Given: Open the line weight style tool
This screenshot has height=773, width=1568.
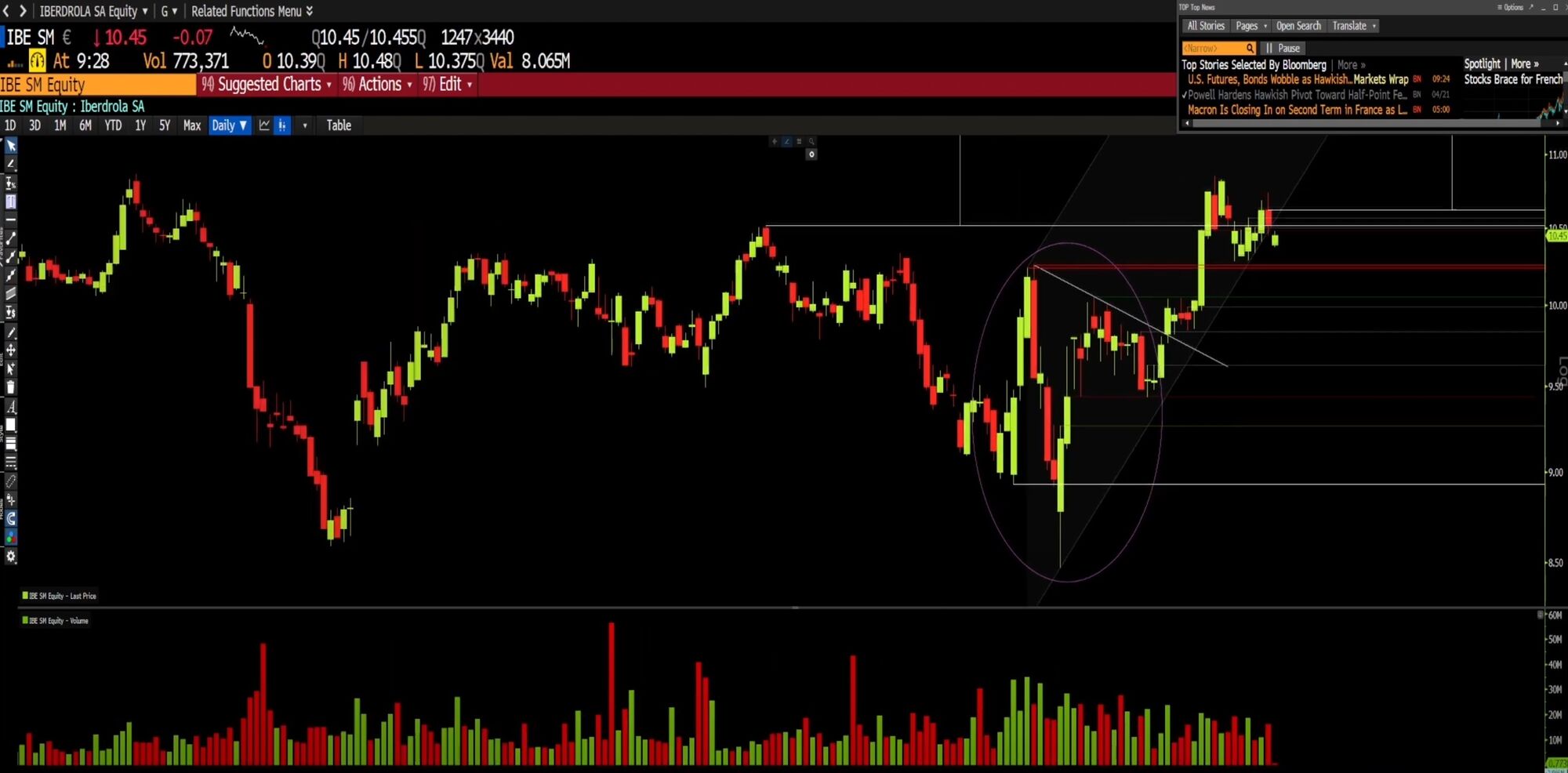Looking at the screenshot, I should (x=11, y=444).
